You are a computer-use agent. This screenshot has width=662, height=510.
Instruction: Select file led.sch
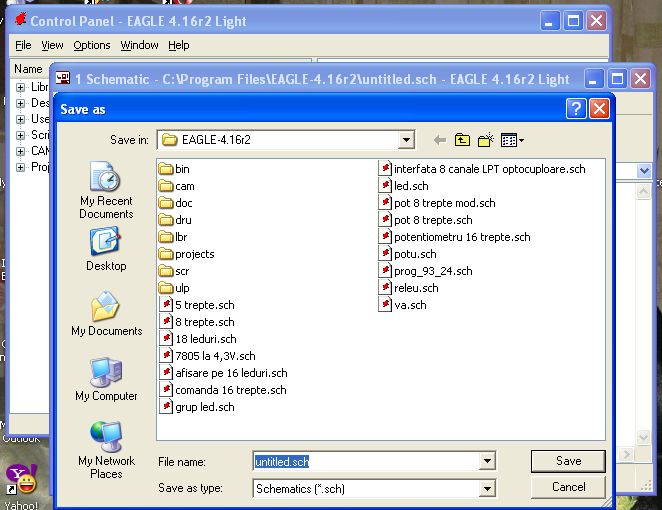[404, 186]
